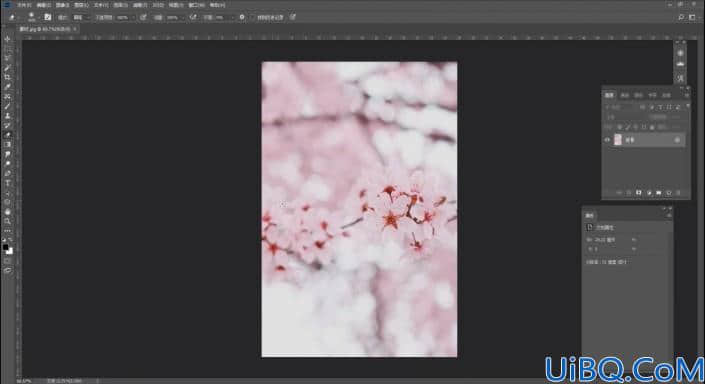Open the Properties panel flyout menu
This screenshot has width=705, height=384.
669,215
